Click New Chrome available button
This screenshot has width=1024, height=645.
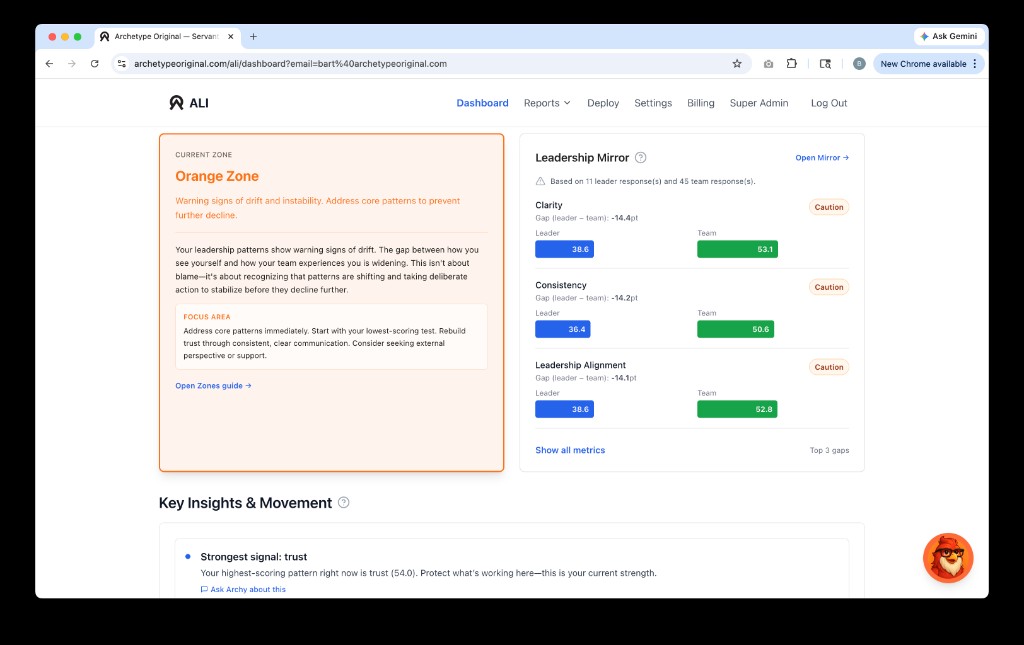click(x=928, y=63)
